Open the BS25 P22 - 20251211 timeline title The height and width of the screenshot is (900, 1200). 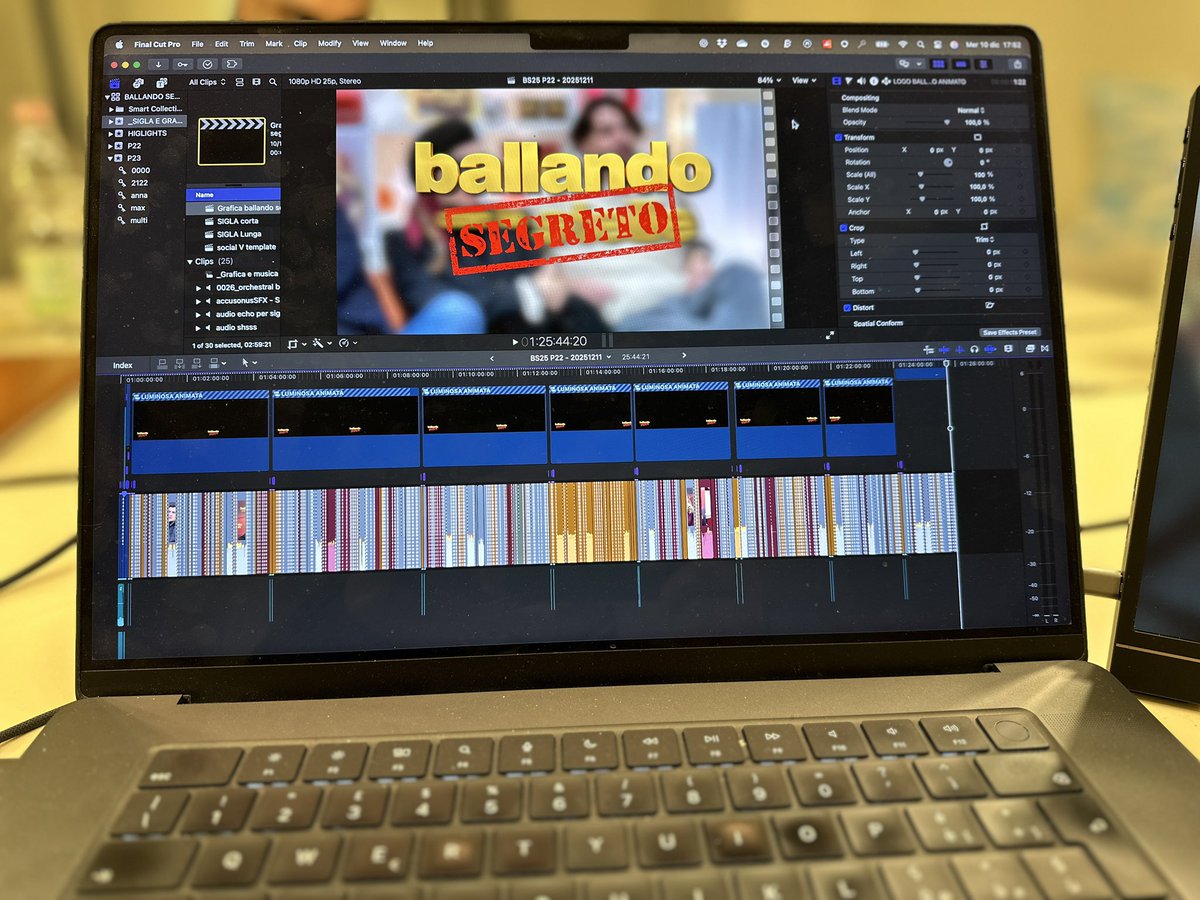[566, 357]
